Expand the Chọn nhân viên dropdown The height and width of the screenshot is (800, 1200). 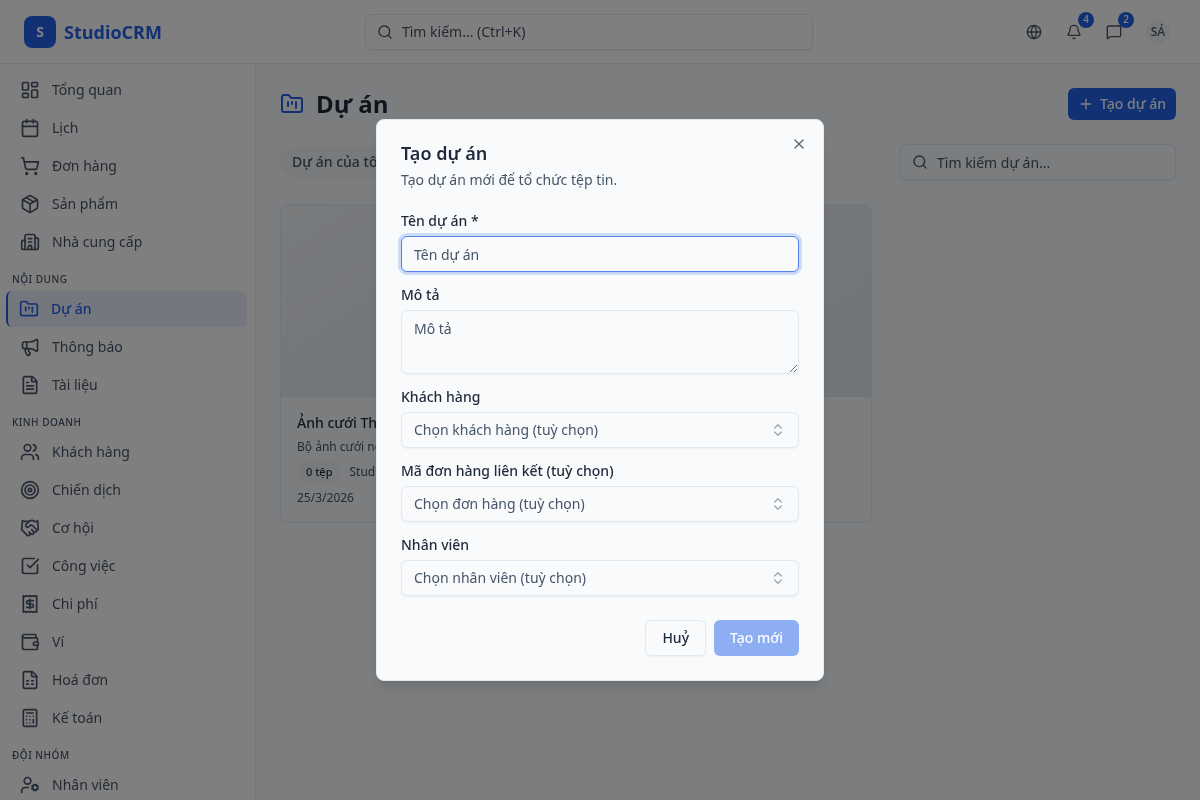point(599,578)
